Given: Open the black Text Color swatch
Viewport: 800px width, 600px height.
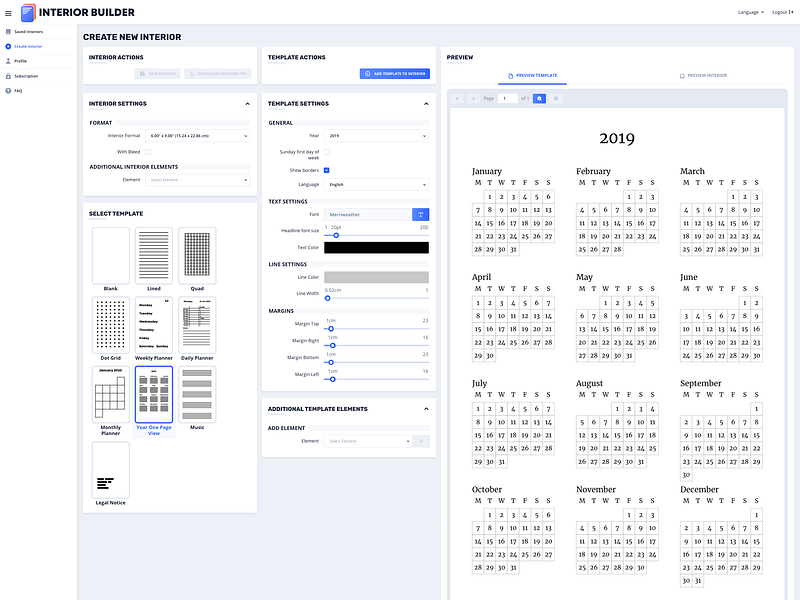Looking at the screenshot, I should pyautogui.click(x=377, y=247).
